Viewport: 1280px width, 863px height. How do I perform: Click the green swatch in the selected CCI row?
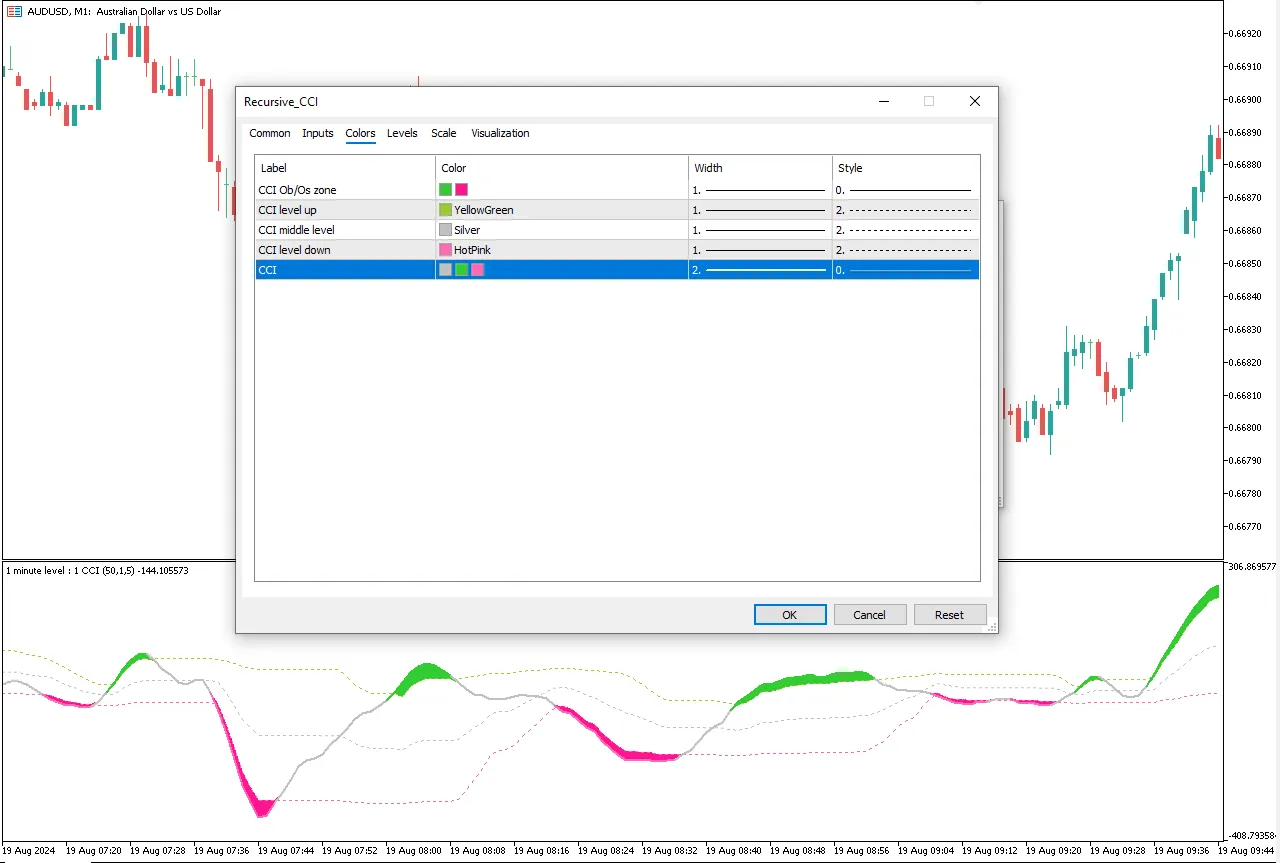coord(461,270)
